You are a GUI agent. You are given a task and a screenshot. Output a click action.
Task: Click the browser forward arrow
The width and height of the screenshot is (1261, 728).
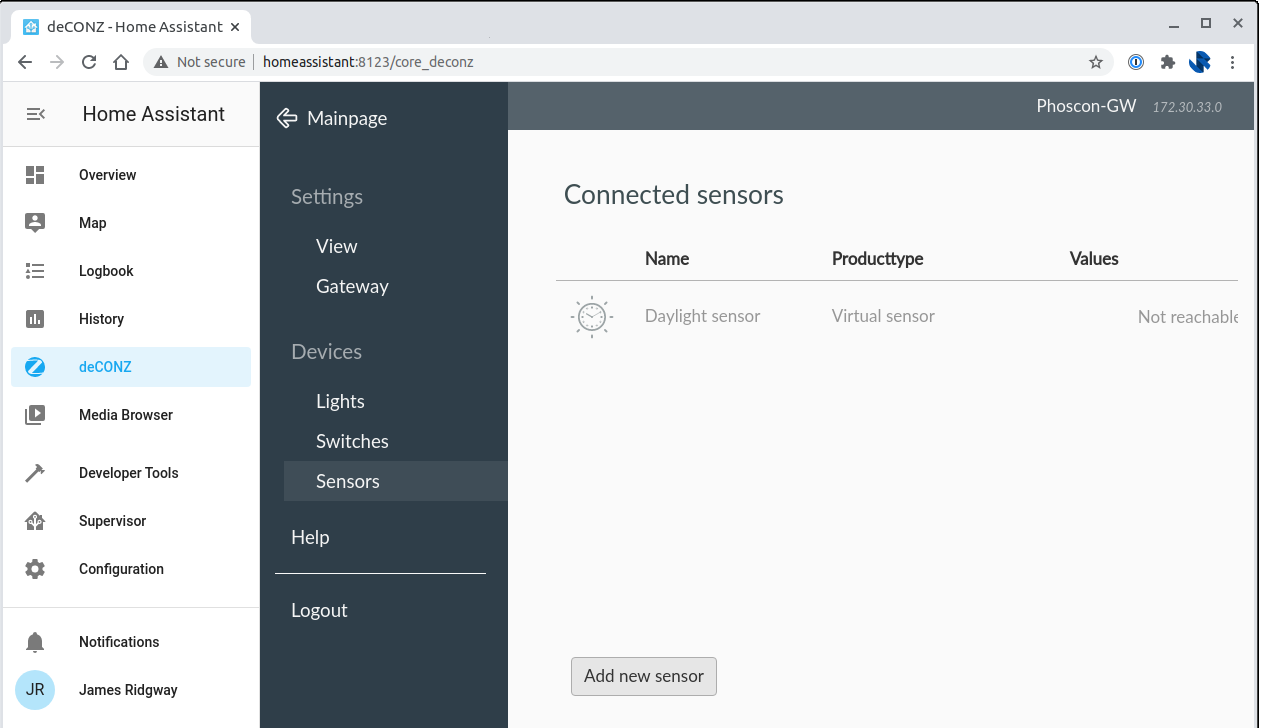coord(57,62)
